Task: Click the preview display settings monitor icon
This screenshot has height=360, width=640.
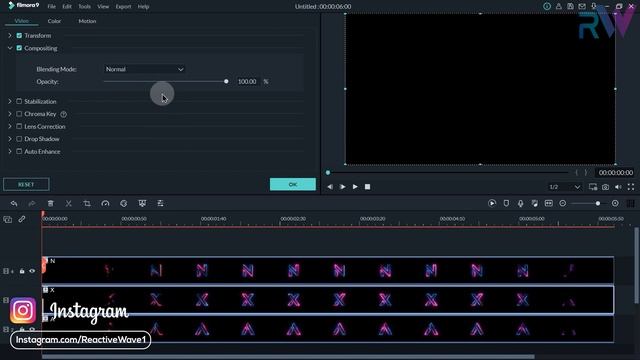Action: click(x=593, y=187)
